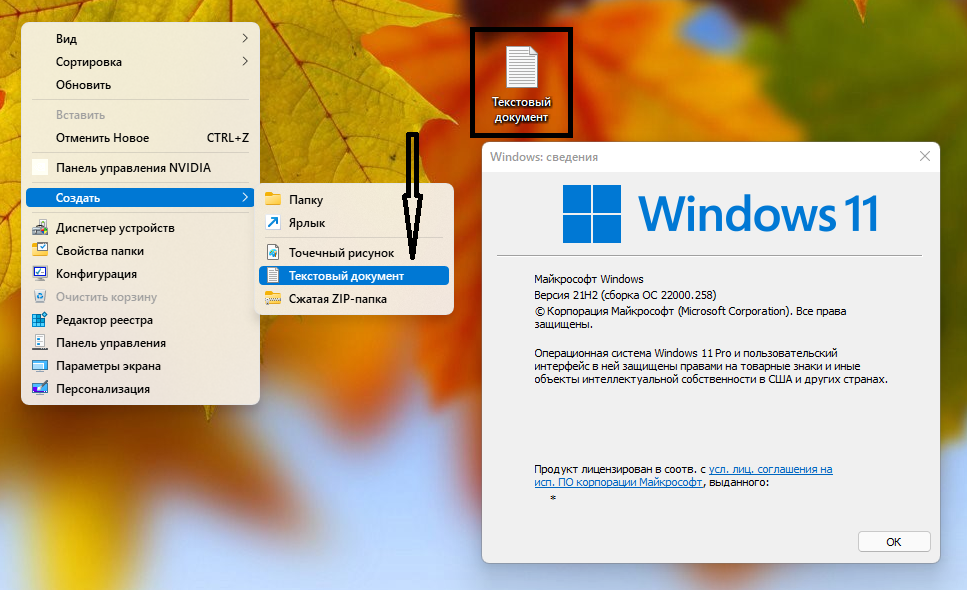
Task: Click the Версия 21H2 (сборка ОС 22000.258) text
Action: click(x=625, y=295)
